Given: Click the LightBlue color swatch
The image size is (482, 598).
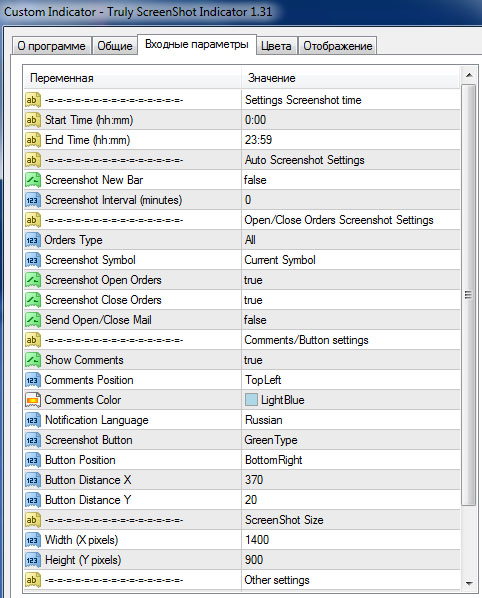Looking at the screenshot, I should point(251,400).
